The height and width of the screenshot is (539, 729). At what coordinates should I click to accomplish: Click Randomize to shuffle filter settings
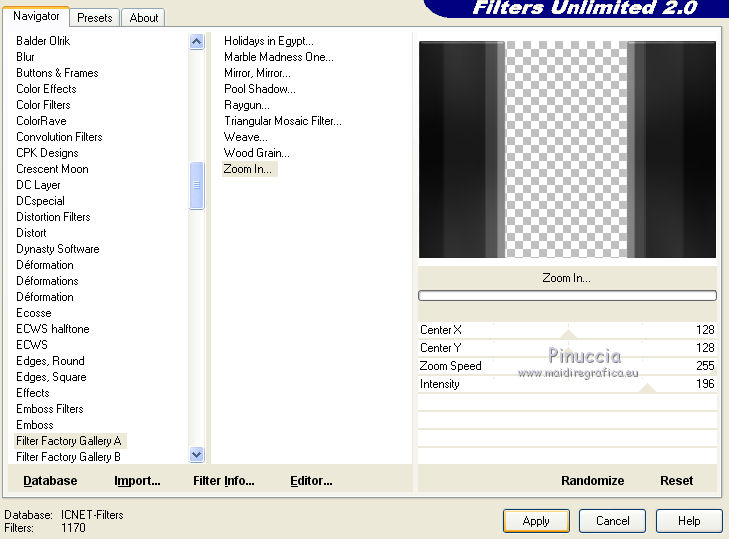[x=592, y=480]
